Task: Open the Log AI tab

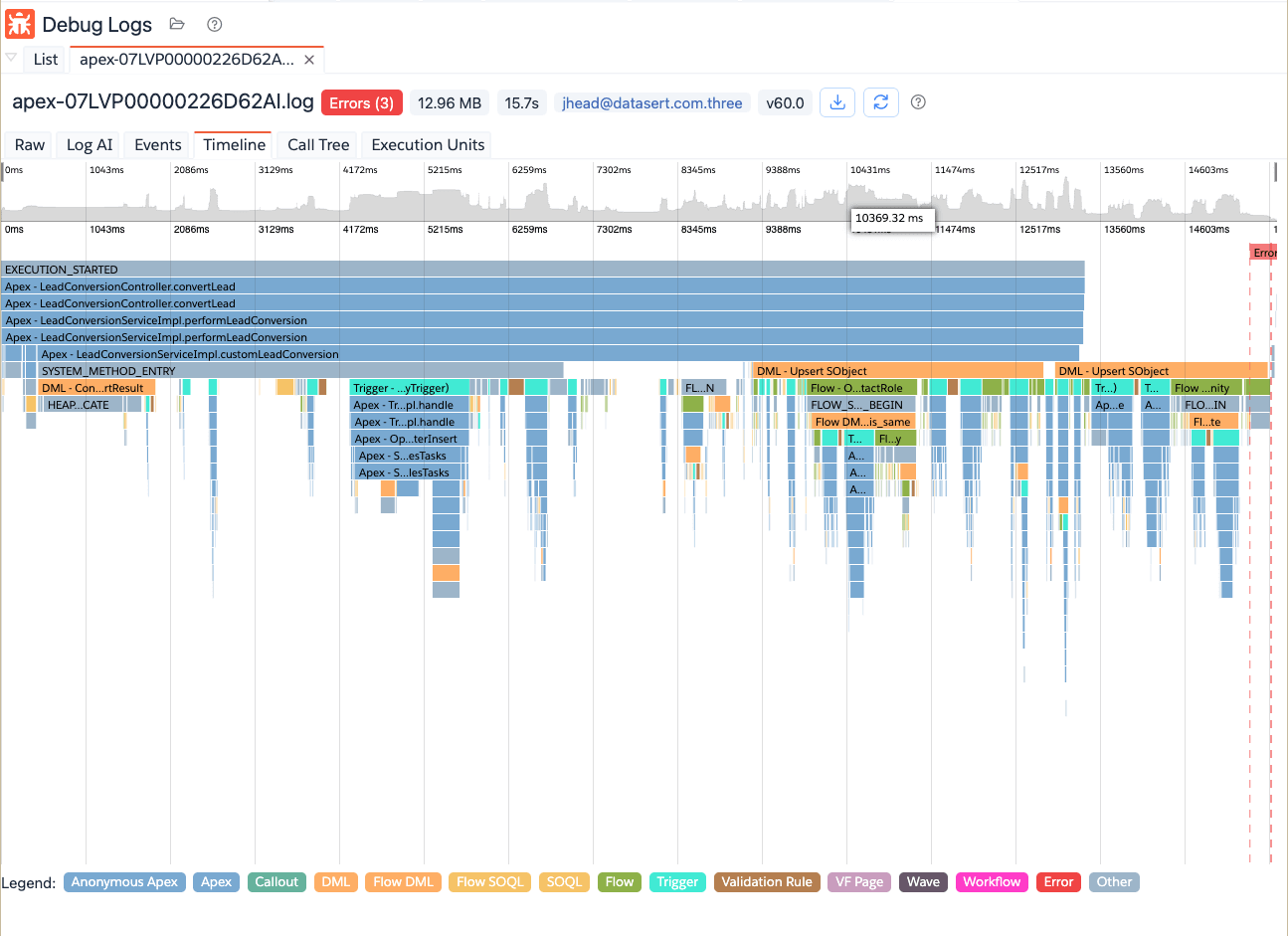Action: point(90,145)
